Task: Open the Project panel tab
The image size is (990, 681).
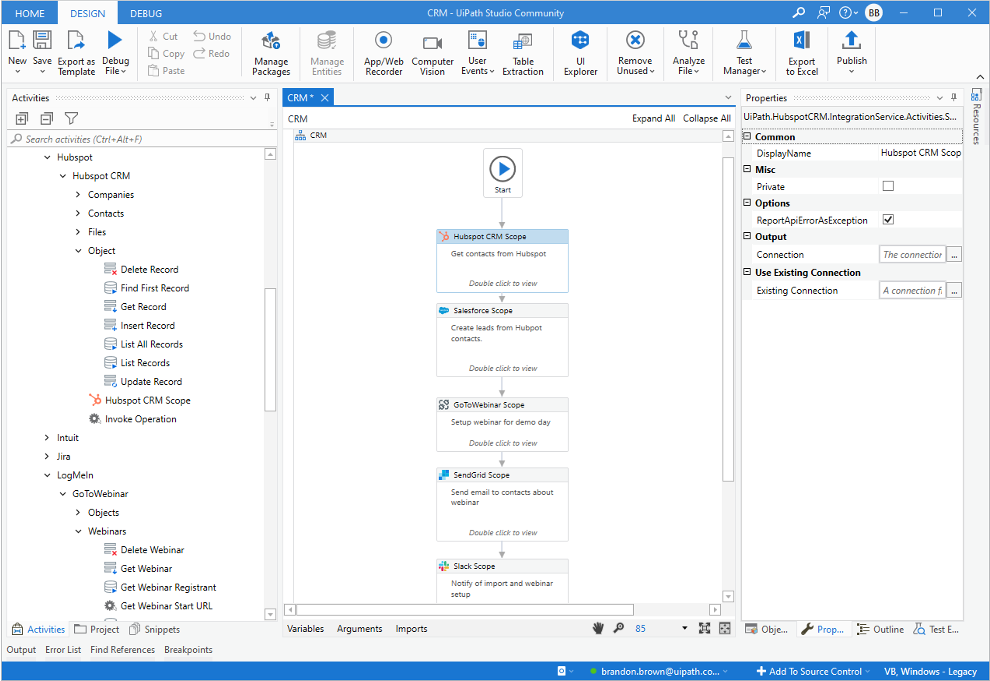Action: point(97,629)
